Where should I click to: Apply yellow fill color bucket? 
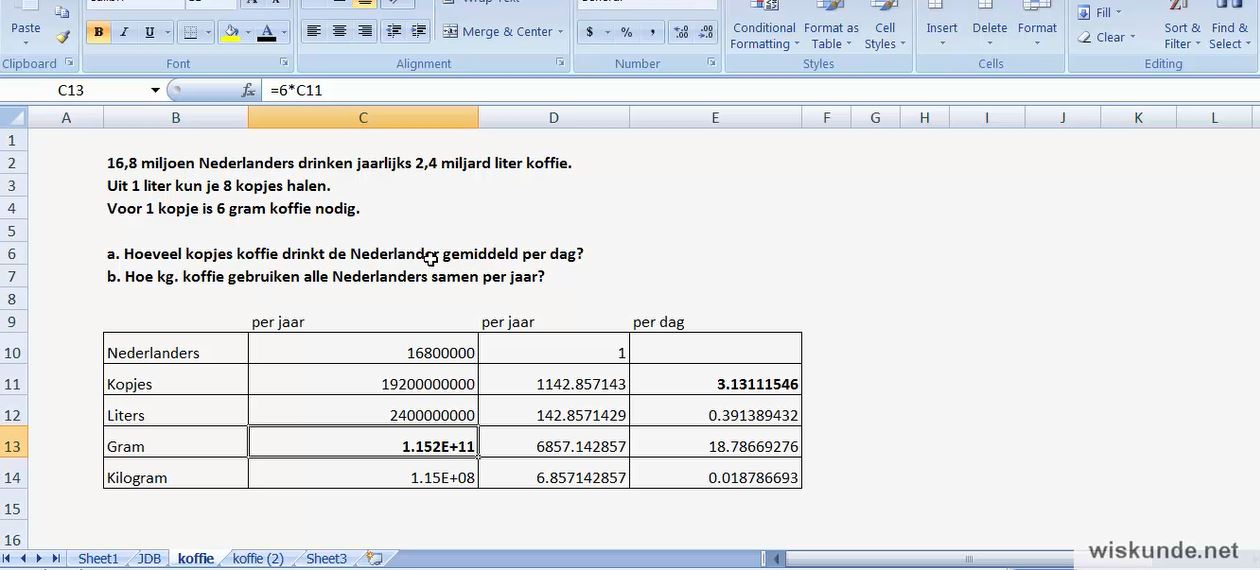click(x=231, y=32)
